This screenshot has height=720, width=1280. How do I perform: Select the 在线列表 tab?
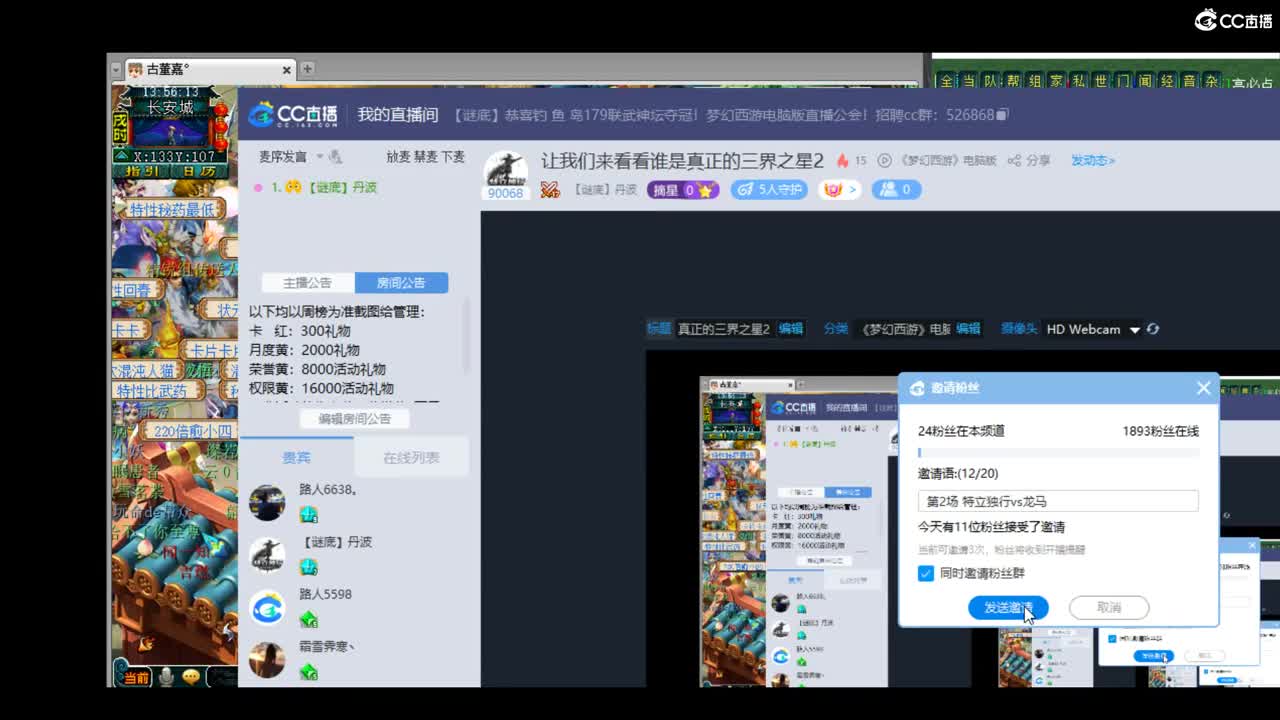(411, 457)
